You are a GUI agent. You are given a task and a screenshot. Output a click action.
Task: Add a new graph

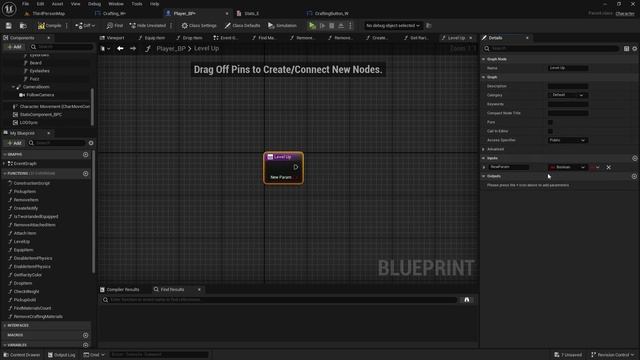coord(85,155)
